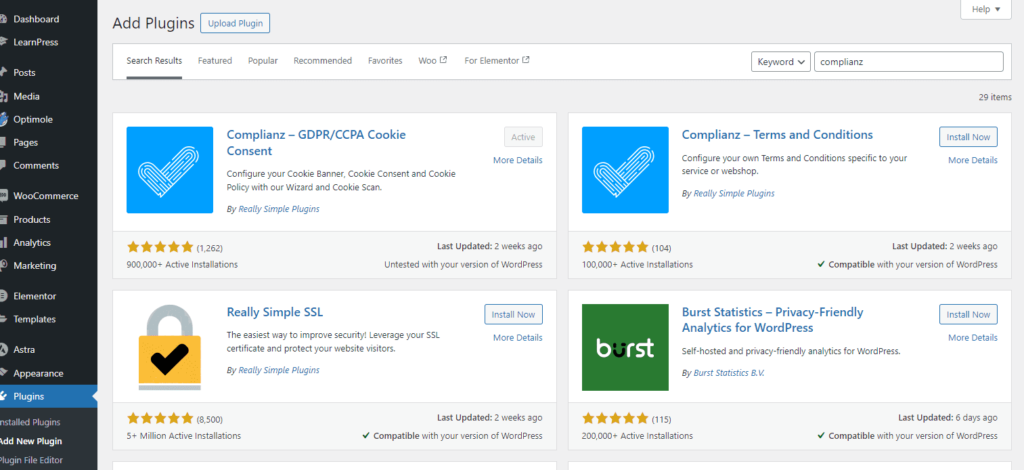Click the Upload Plugin button
The width and height of the screenshot is (1024, 470).
coord(235,23)
